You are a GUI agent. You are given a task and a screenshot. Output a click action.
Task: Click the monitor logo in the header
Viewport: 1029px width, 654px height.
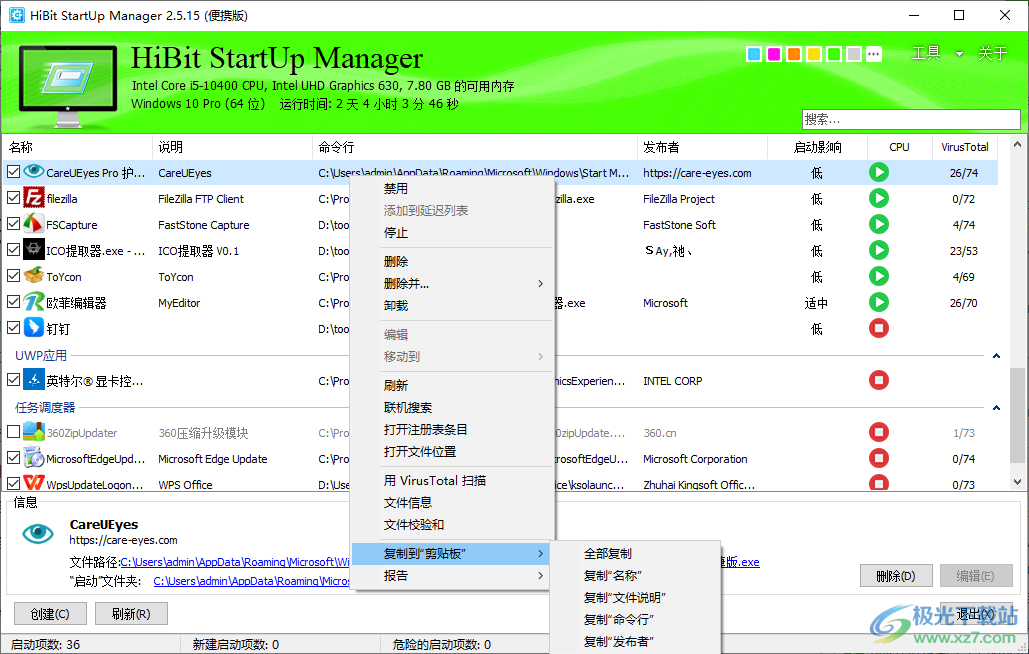point(68,85)
